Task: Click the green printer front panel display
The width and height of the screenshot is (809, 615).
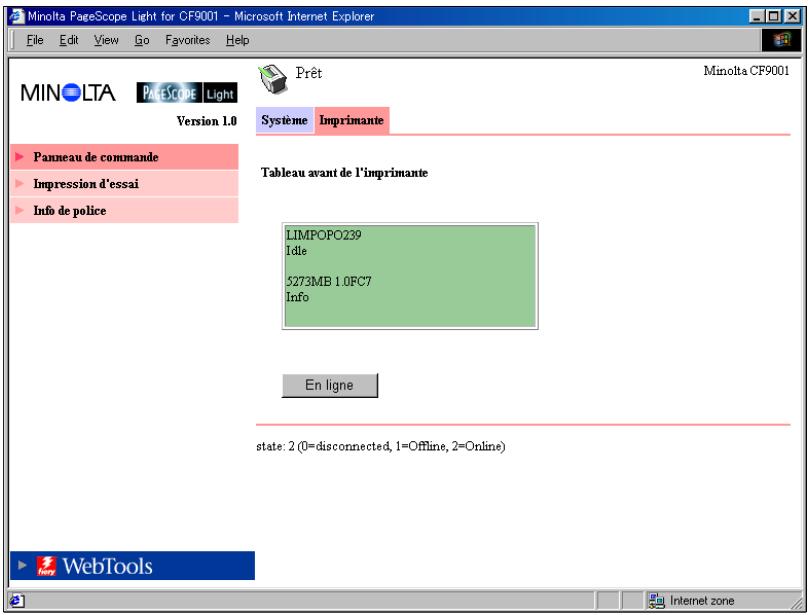Action: pyautogui.click(x=410, y=276)
